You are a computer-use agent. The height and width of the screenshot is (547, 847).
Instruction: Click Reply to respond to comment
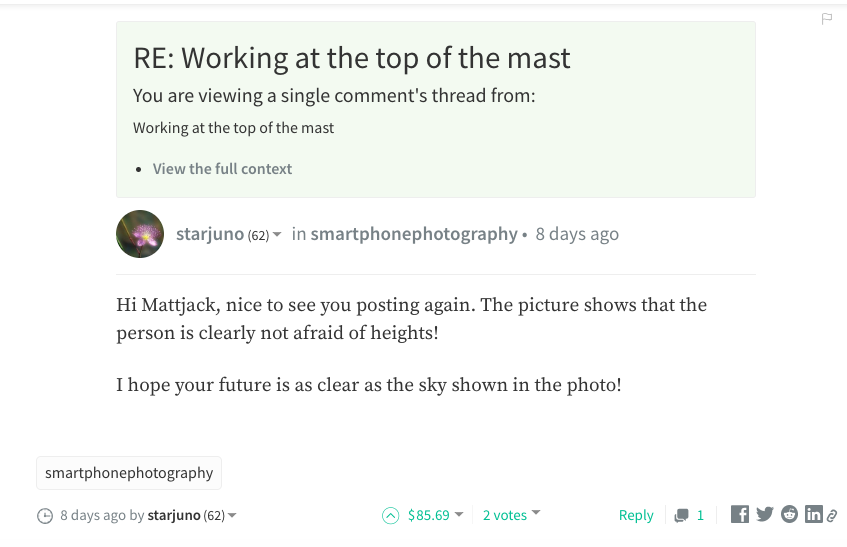[x=636, y=515]
